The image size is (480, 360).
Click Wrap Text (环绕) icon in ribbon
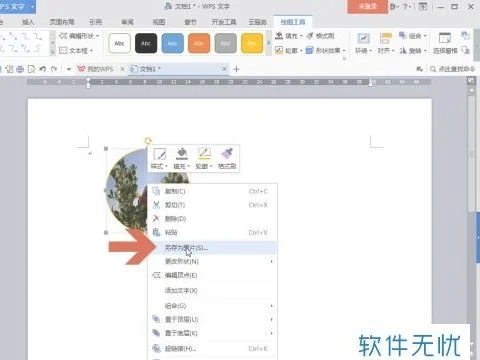[x=363, y=38]
